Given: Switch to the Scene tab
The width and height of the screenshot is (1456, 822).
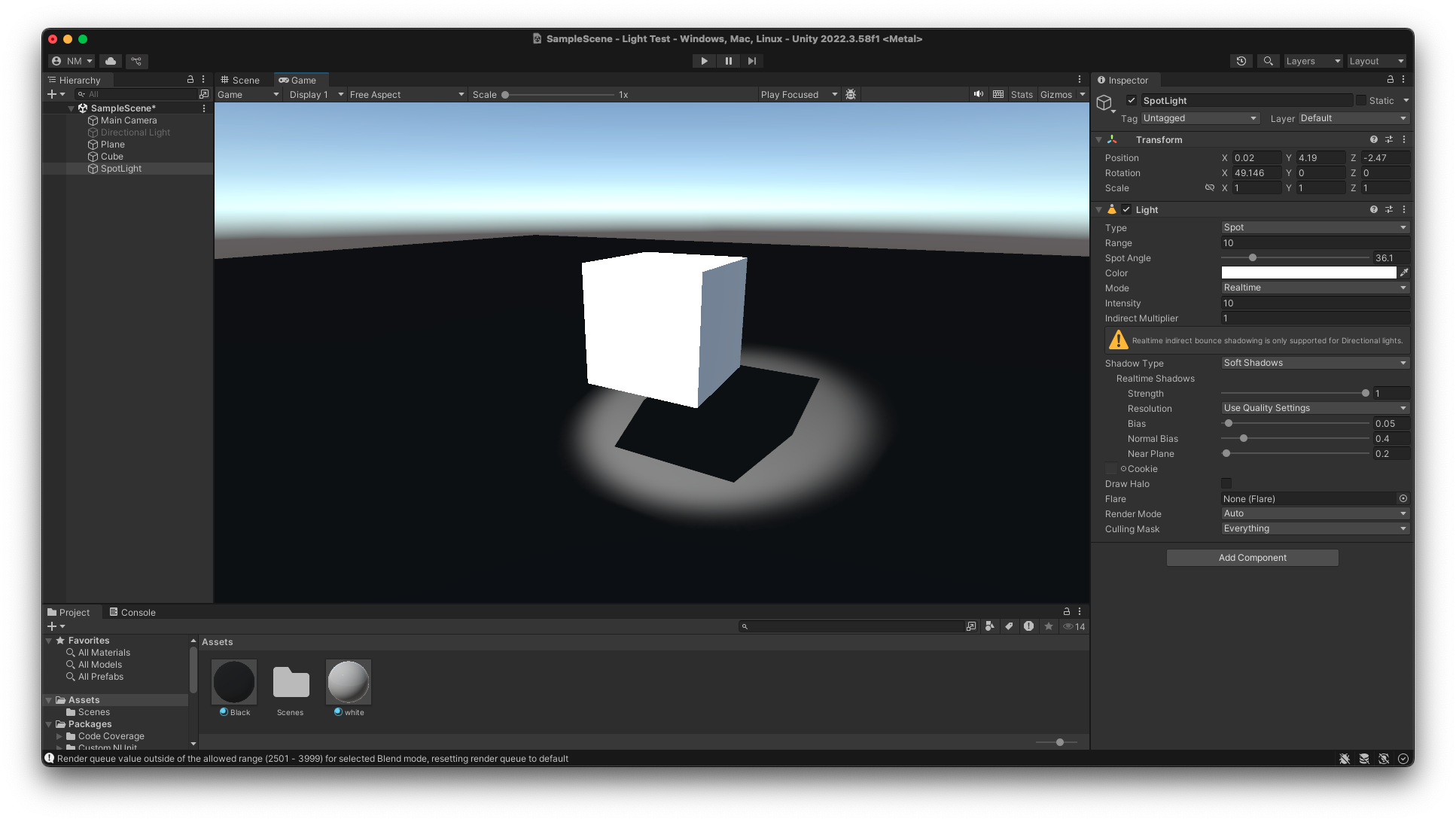Looking at the screenshot, I should [240, 80].
